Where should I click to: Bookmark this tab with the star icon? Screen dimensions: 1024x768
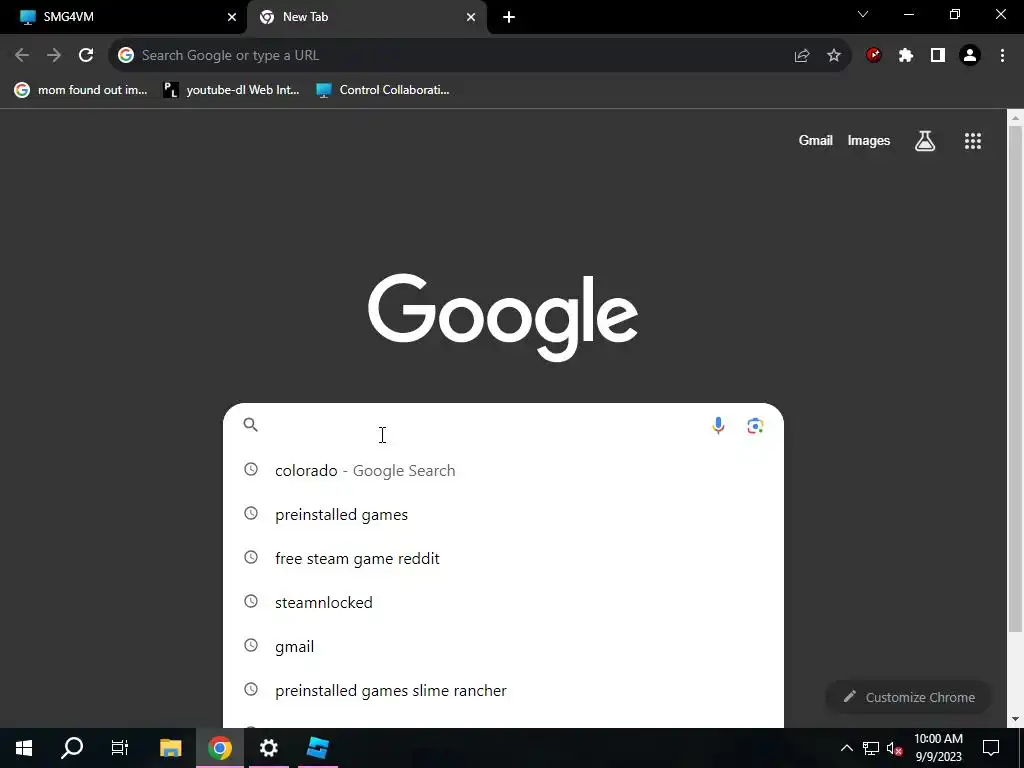pos(834,56)
